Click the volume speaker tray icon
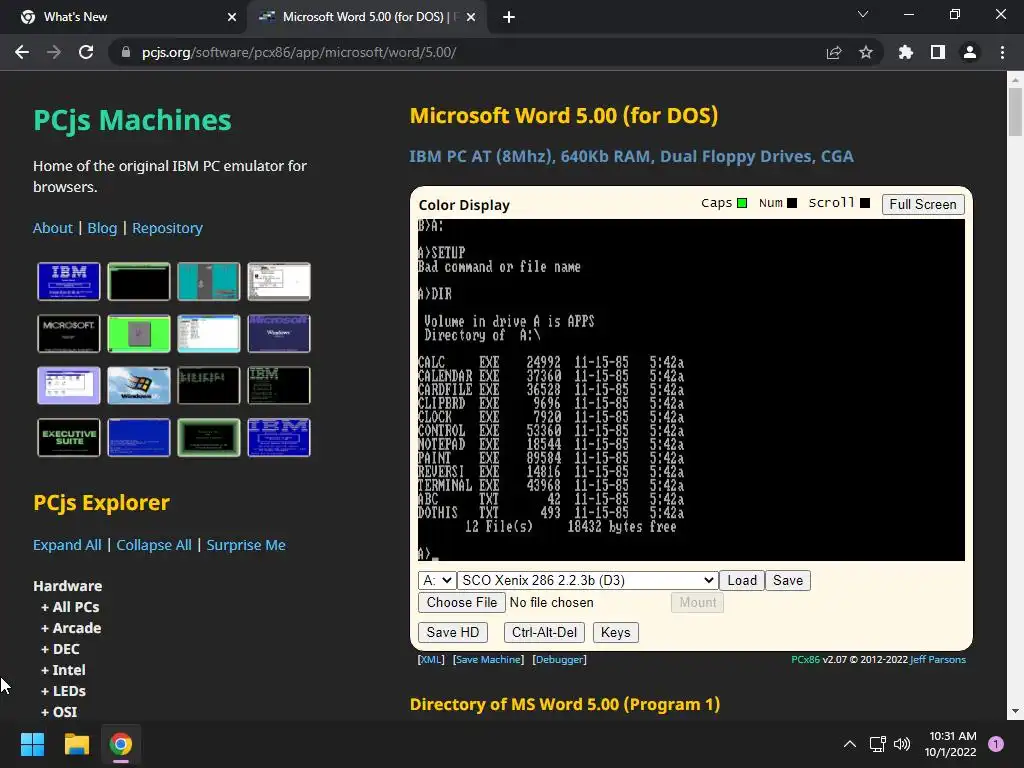1024x768 pixels. (902, 744)
